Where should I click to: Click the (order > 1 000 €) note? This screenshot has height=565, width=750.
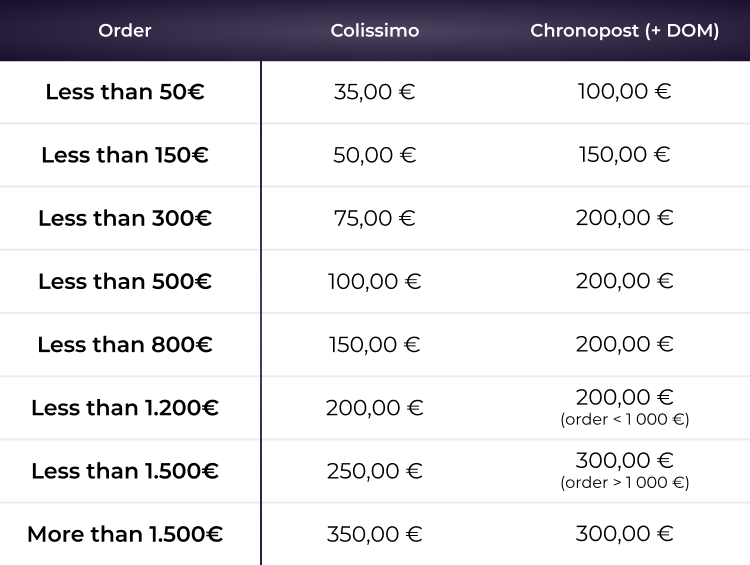click(624, 483)
